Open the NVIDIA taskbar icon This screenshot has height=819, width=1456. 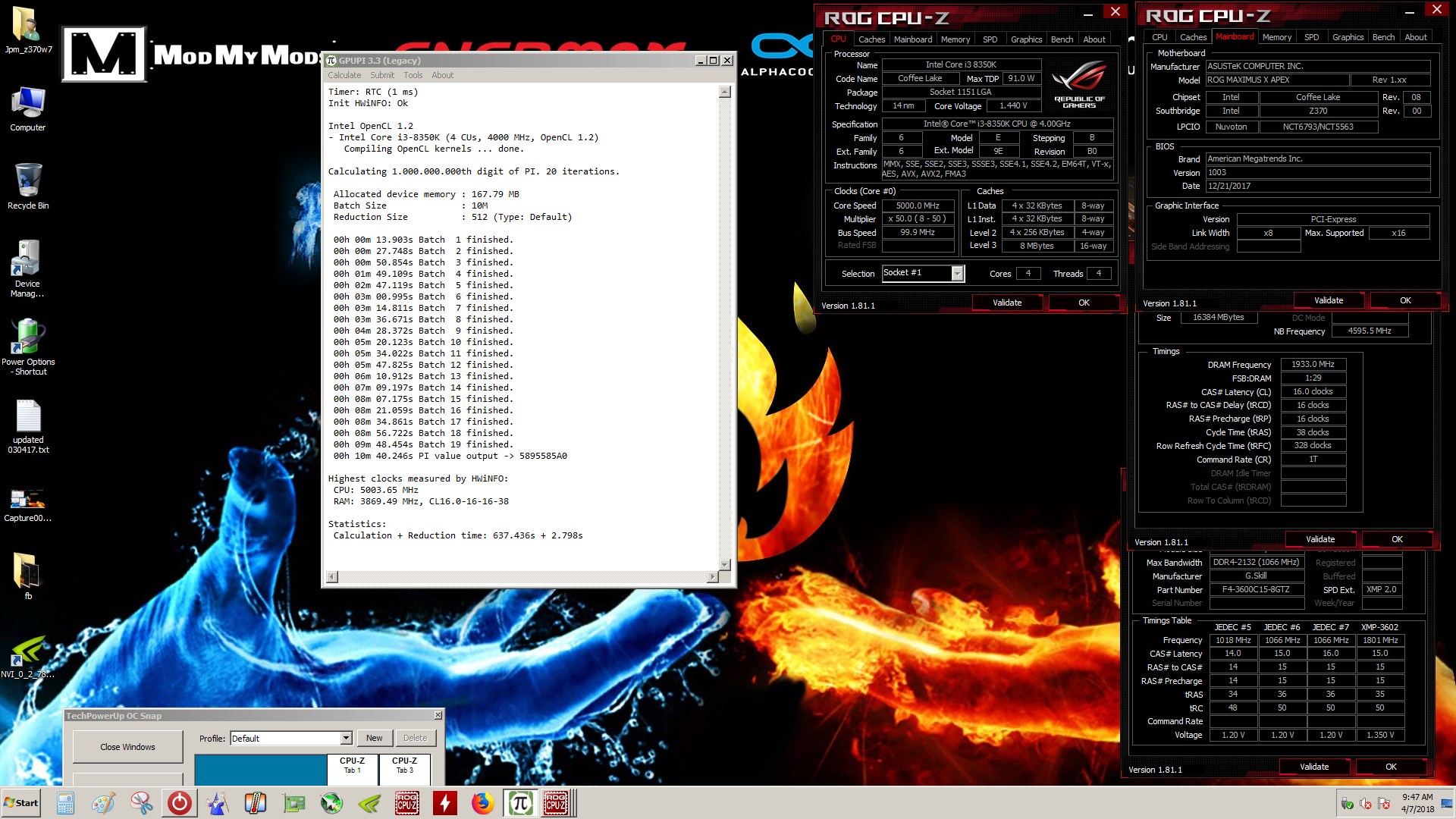coord(369,803)
